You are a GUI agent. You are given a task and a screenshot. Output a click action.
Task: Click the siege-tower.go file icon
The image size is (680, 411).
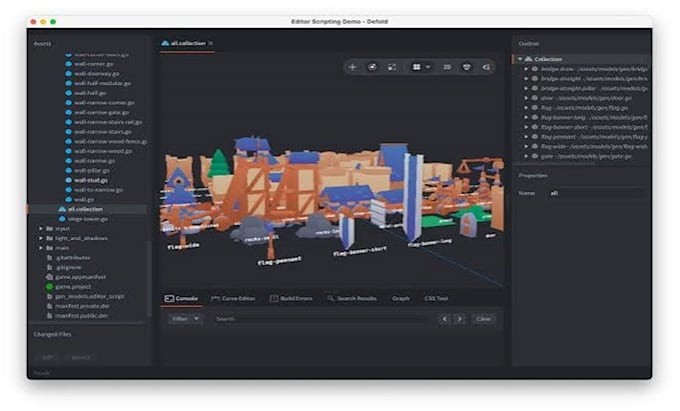point(62,219)
